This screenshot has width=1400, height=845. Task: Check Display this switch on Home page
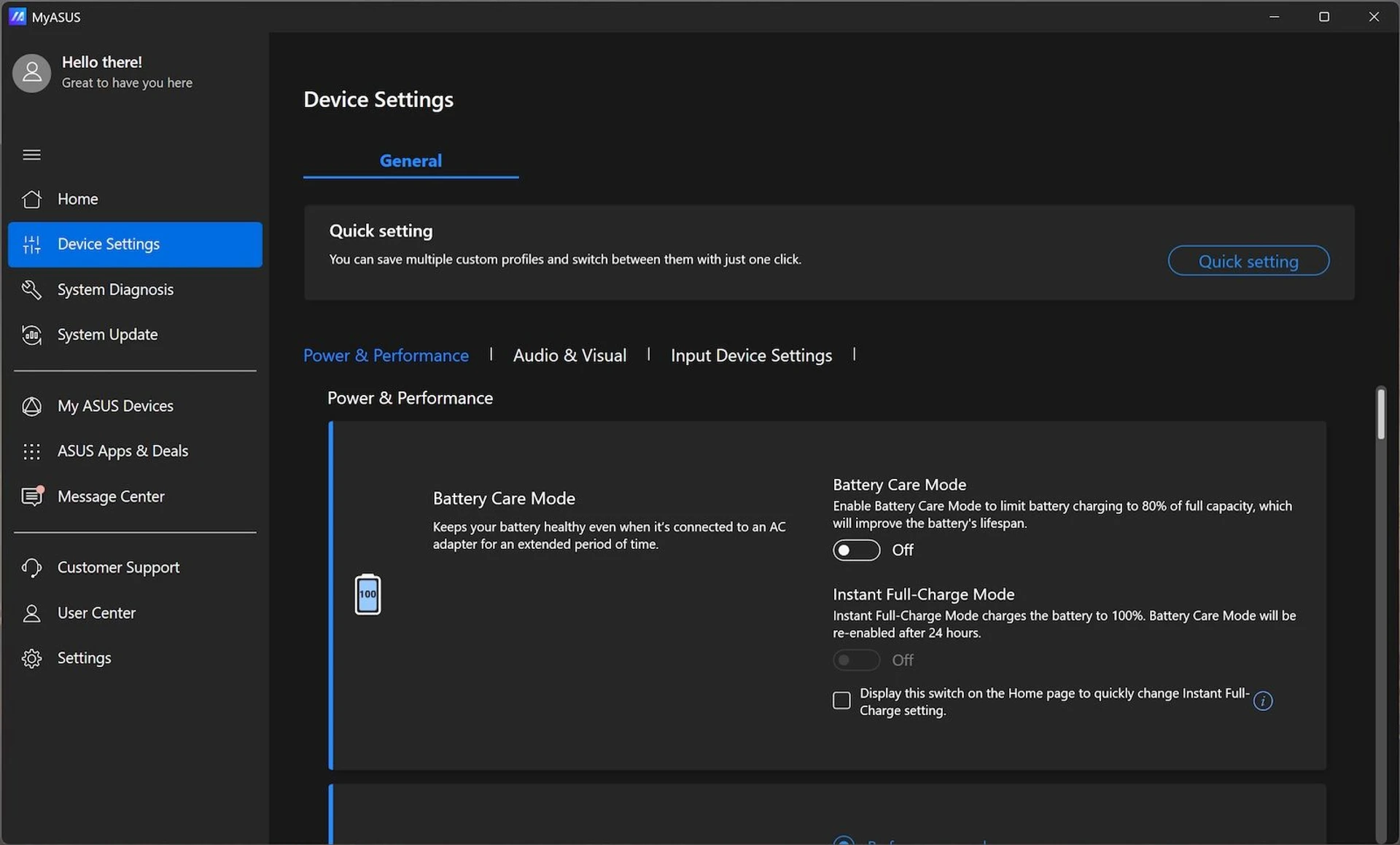(x=841, y=701)
